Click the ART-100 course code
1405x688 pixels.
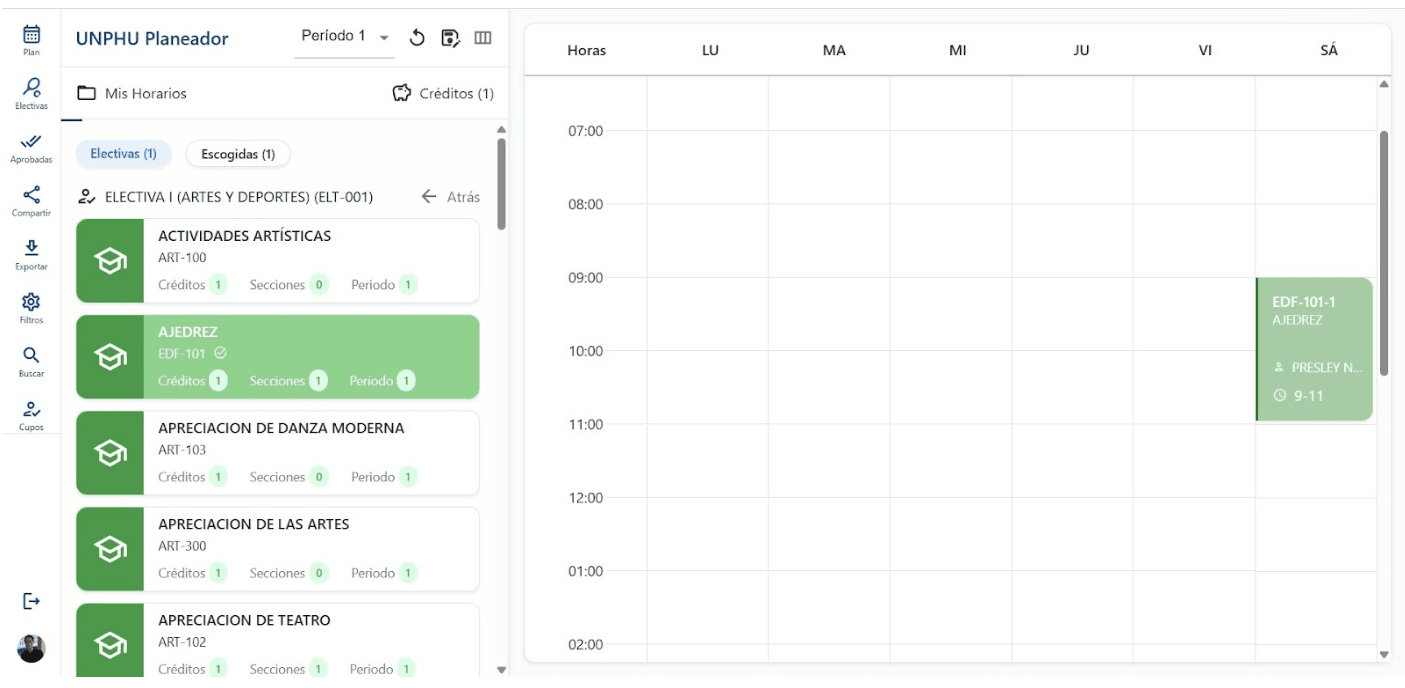[x=182, y=258]
